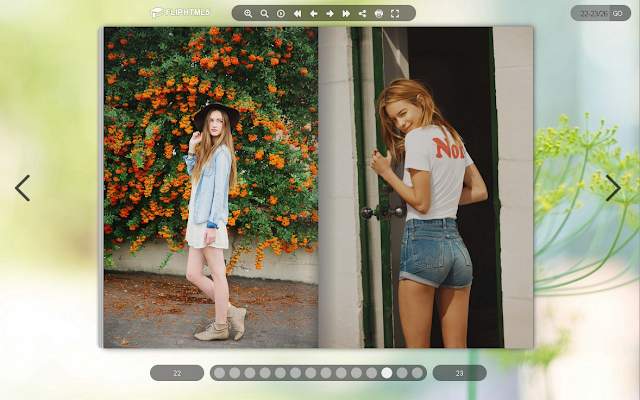Select the dot just before the highlighted one
The height and width of the screenshot is (400, 640).
tap(371, 373)
